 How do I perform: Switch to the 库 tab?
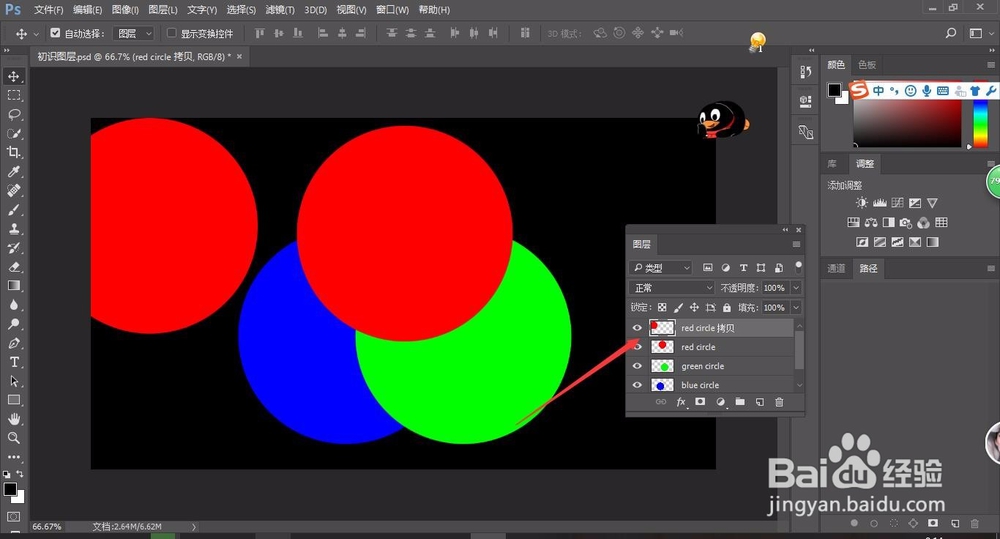[x=832, y=164]
